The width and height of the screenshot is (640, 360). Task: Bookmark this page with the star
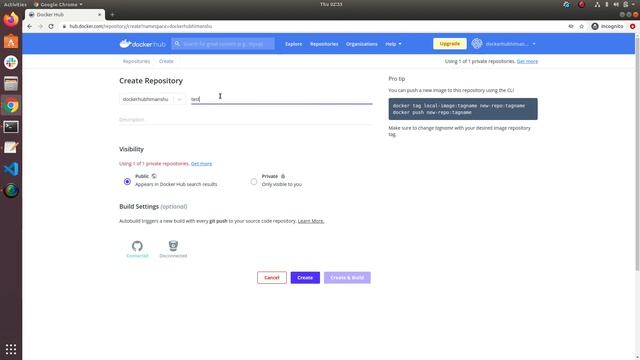[582, 26]
